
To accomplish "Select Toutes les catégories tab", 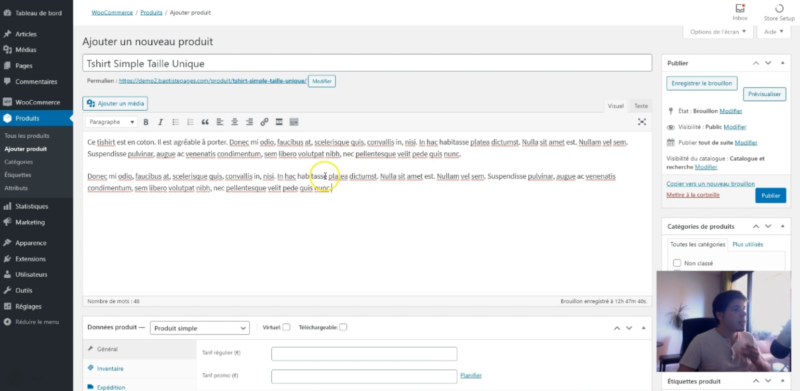I will [697, 245].
